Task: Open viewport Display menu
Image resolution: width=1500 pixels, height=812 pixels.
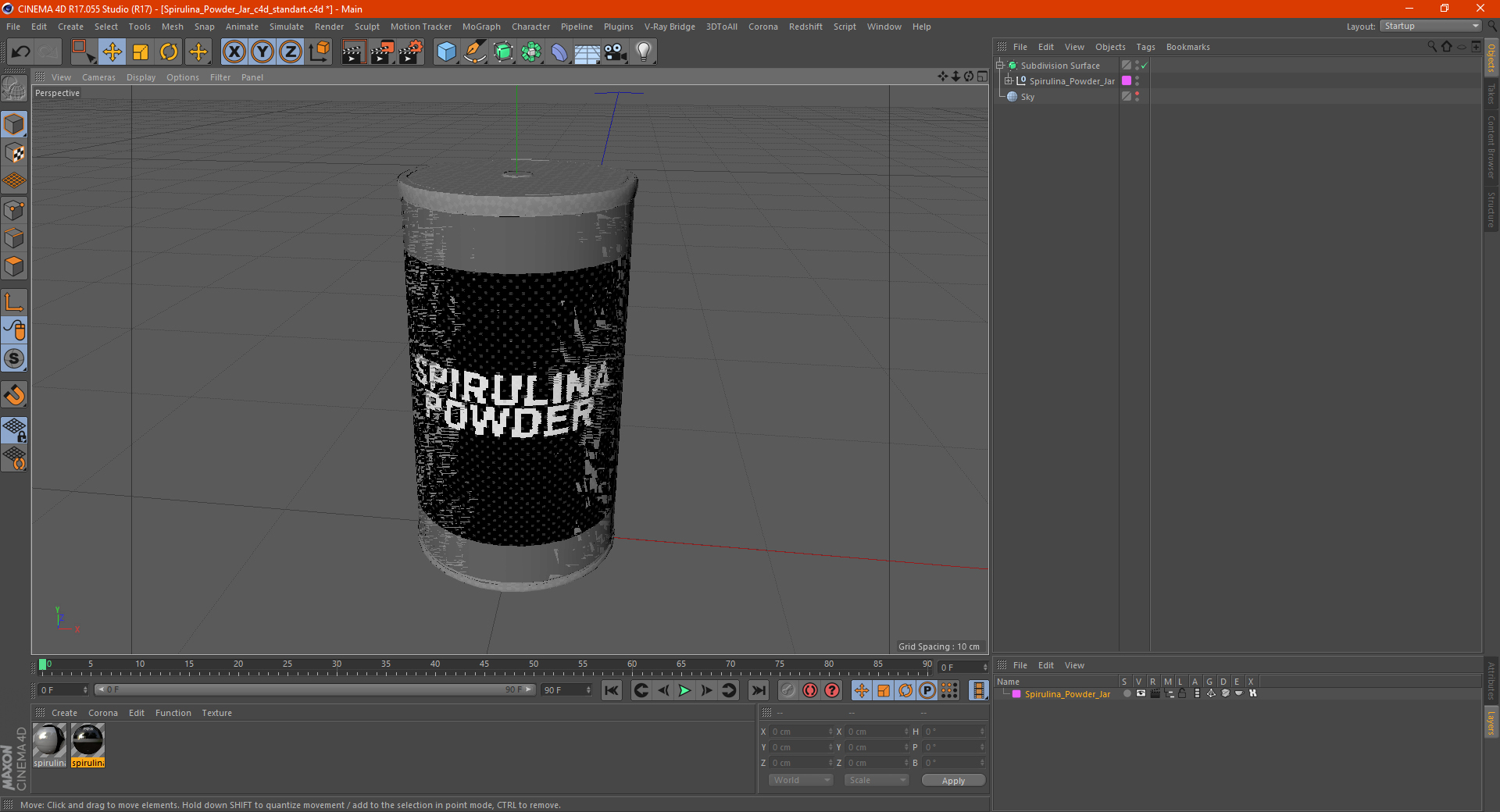Action: pyautogui.click(x=141, y=77)
